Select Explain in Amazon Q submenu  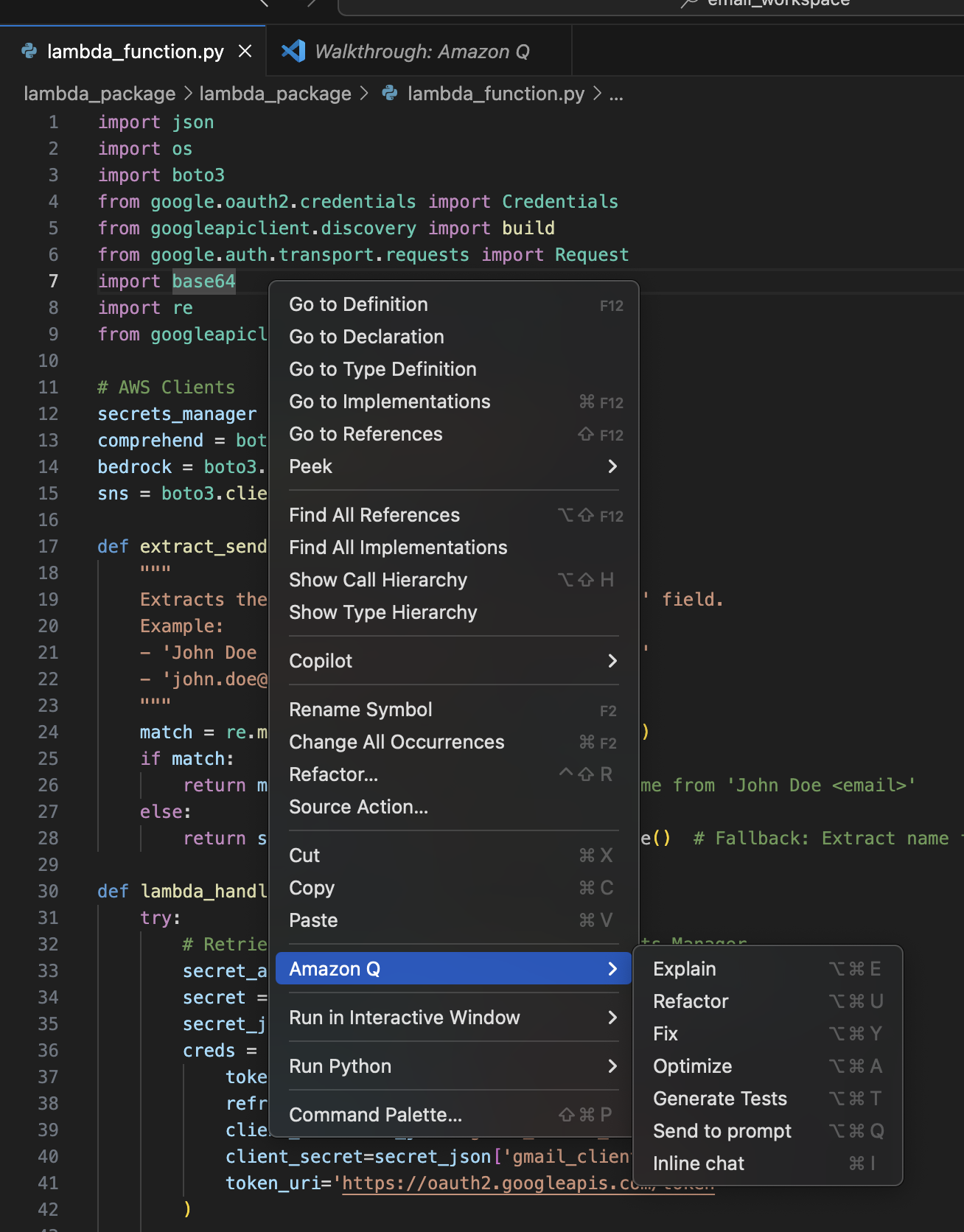pos(684,969)
